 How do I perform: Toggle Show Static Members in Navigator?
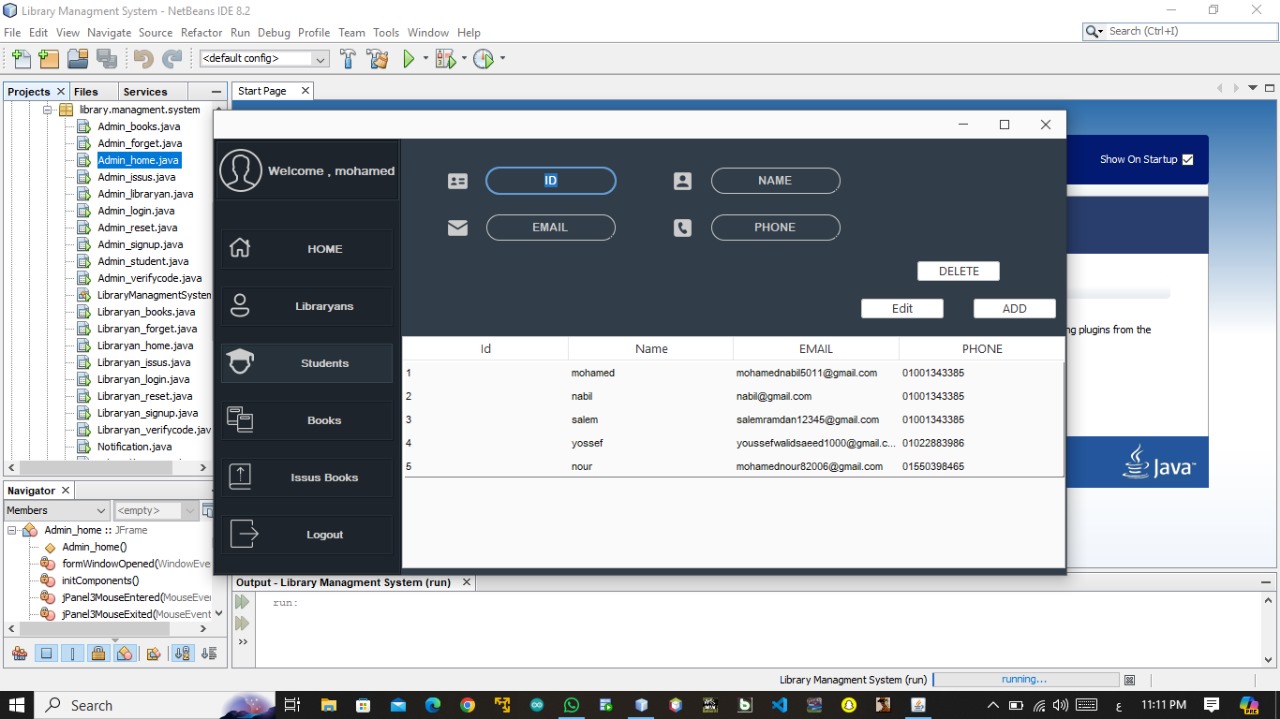[72, 653]
